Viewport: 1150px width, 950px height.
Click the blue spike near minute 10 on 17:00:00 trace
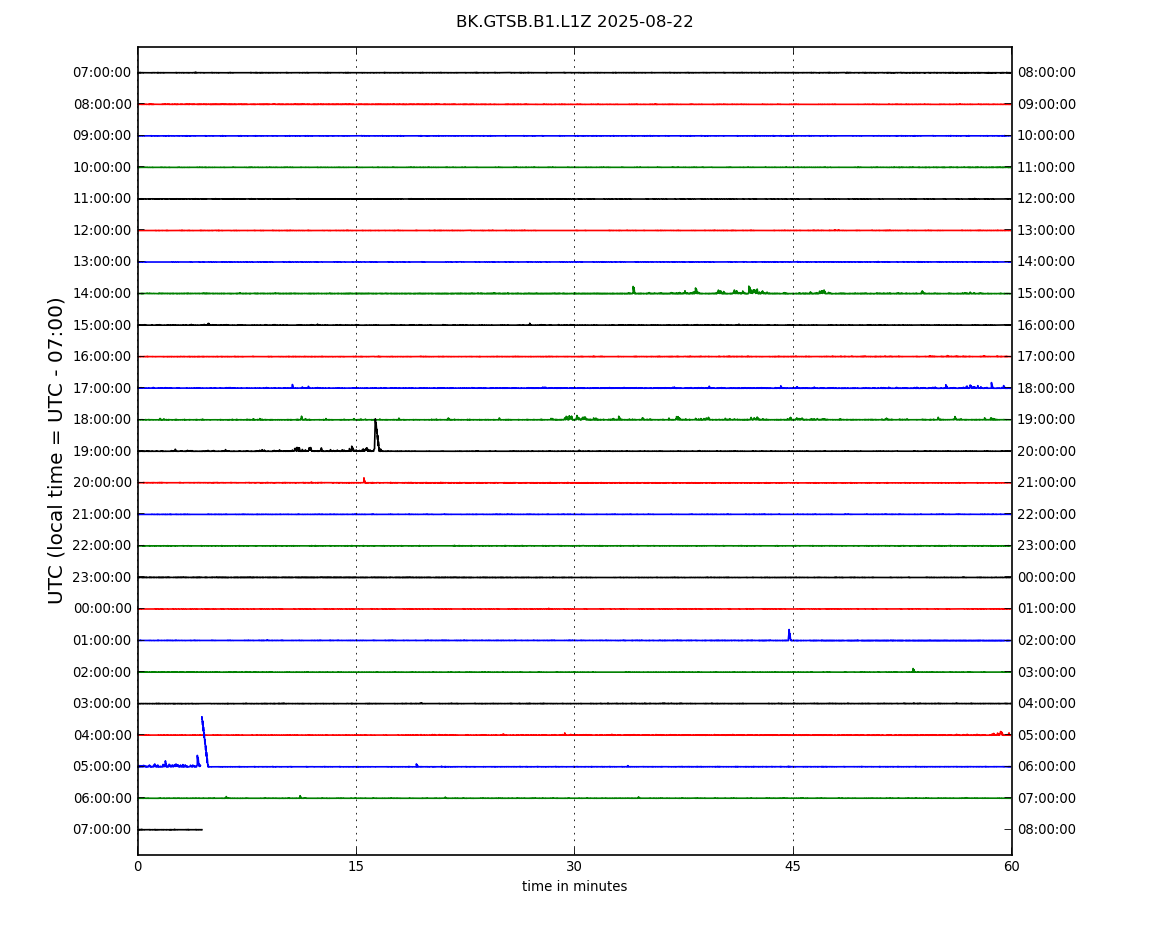point(292,385)
